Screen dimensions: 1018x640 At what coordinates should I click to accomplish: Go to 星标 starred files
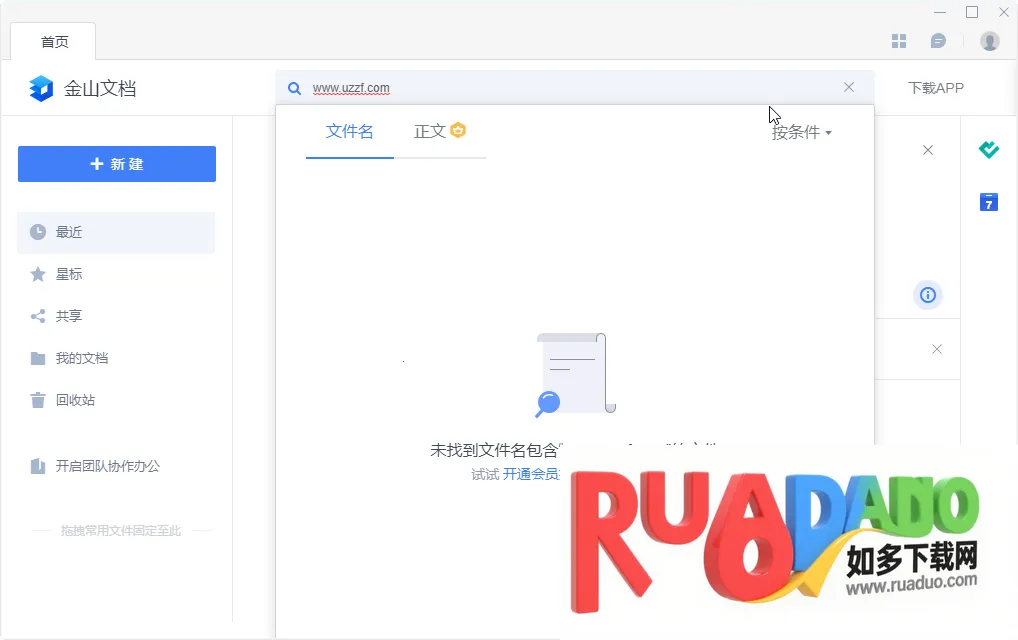click(69, 274)
